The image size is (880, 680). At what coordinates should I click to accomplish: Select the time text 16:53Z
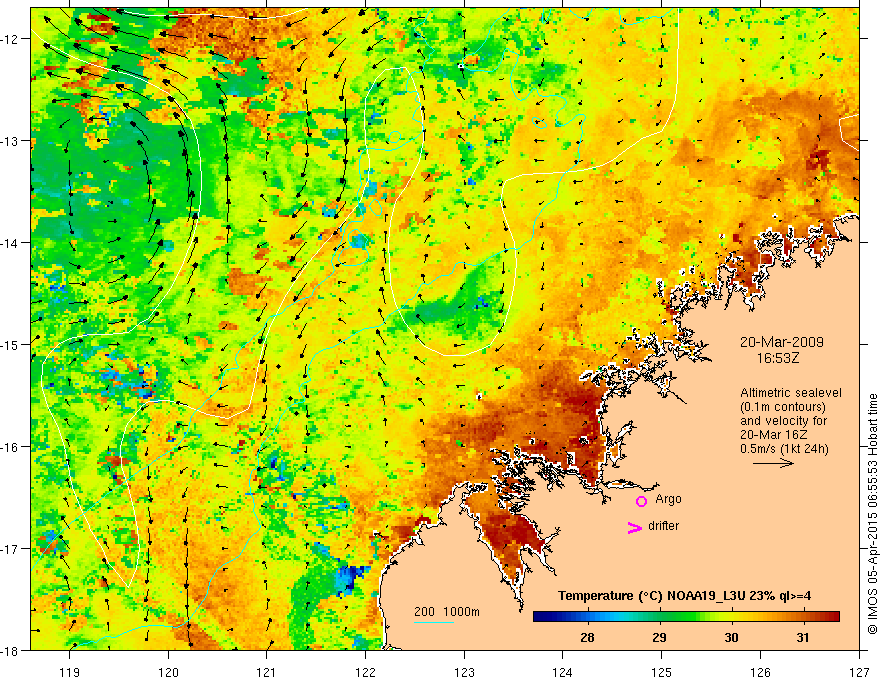coord(777,358)
